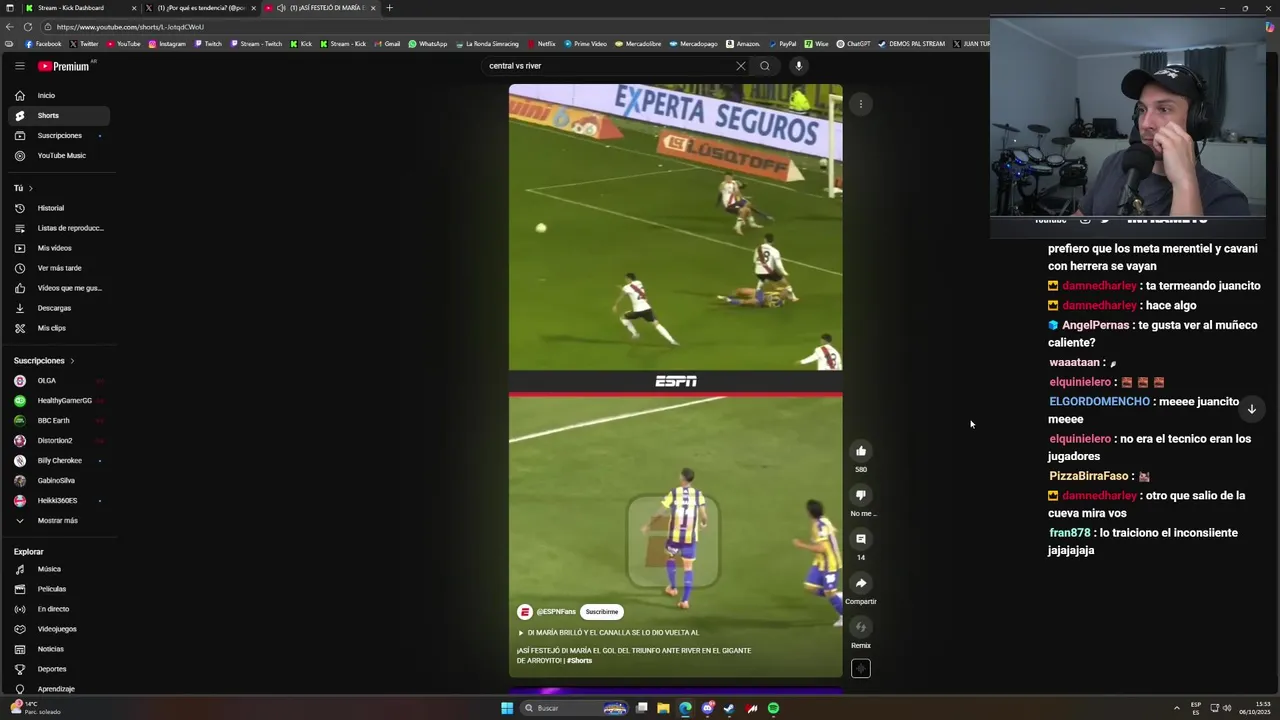
Task: Open Mis clips
Action: 59,328
